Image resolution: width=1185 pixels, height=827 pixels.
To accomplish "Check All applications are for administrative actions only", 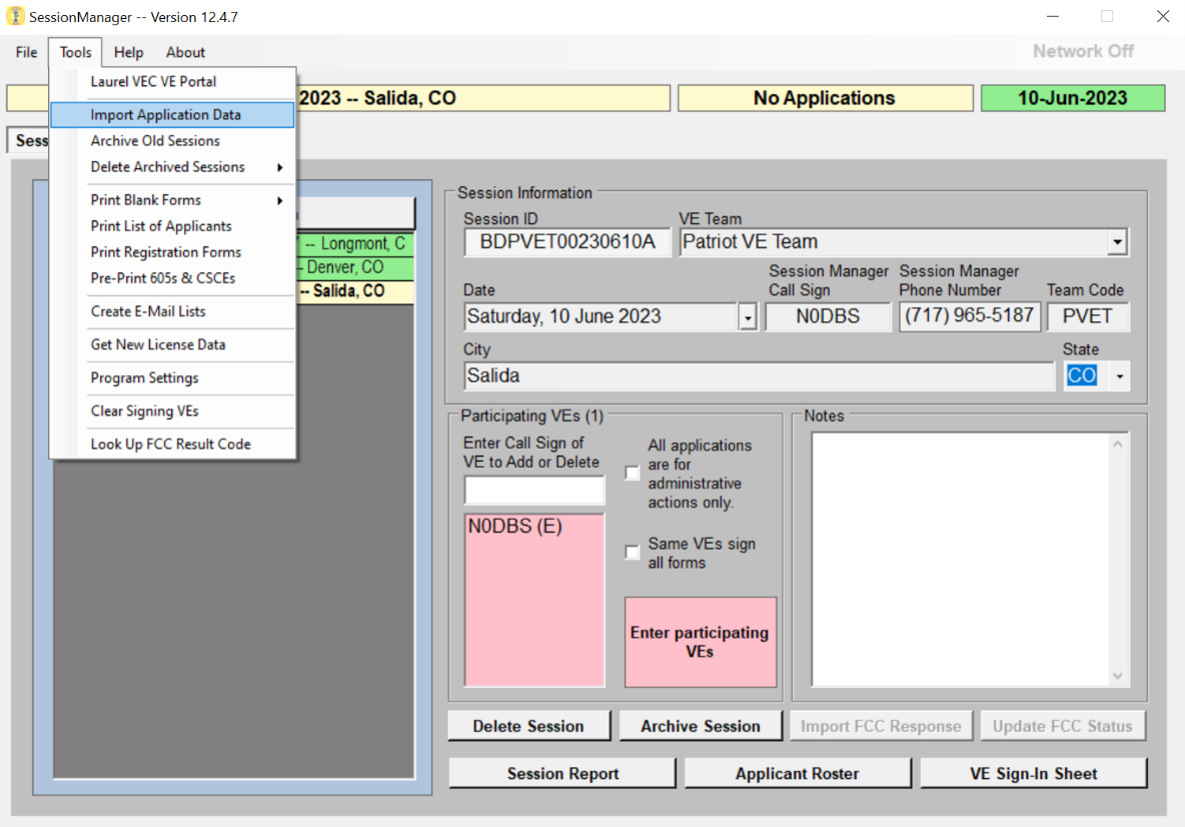I will click(633, 473).
